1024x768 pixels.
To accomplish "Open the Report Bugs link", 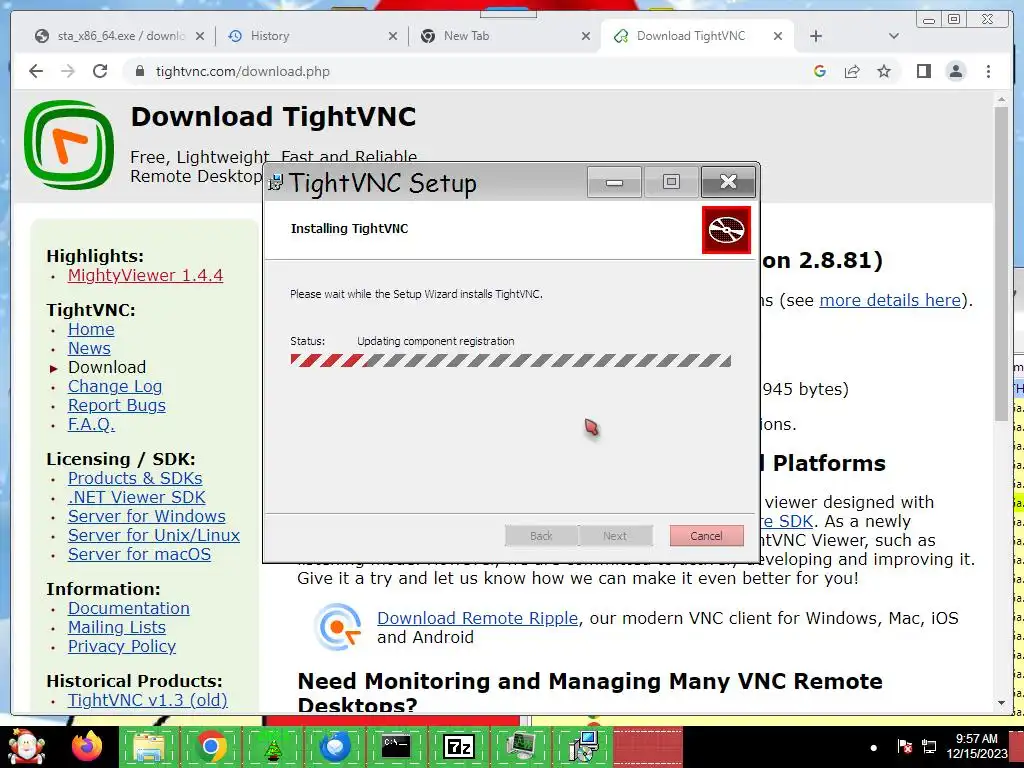I will [x=117, y=405].
